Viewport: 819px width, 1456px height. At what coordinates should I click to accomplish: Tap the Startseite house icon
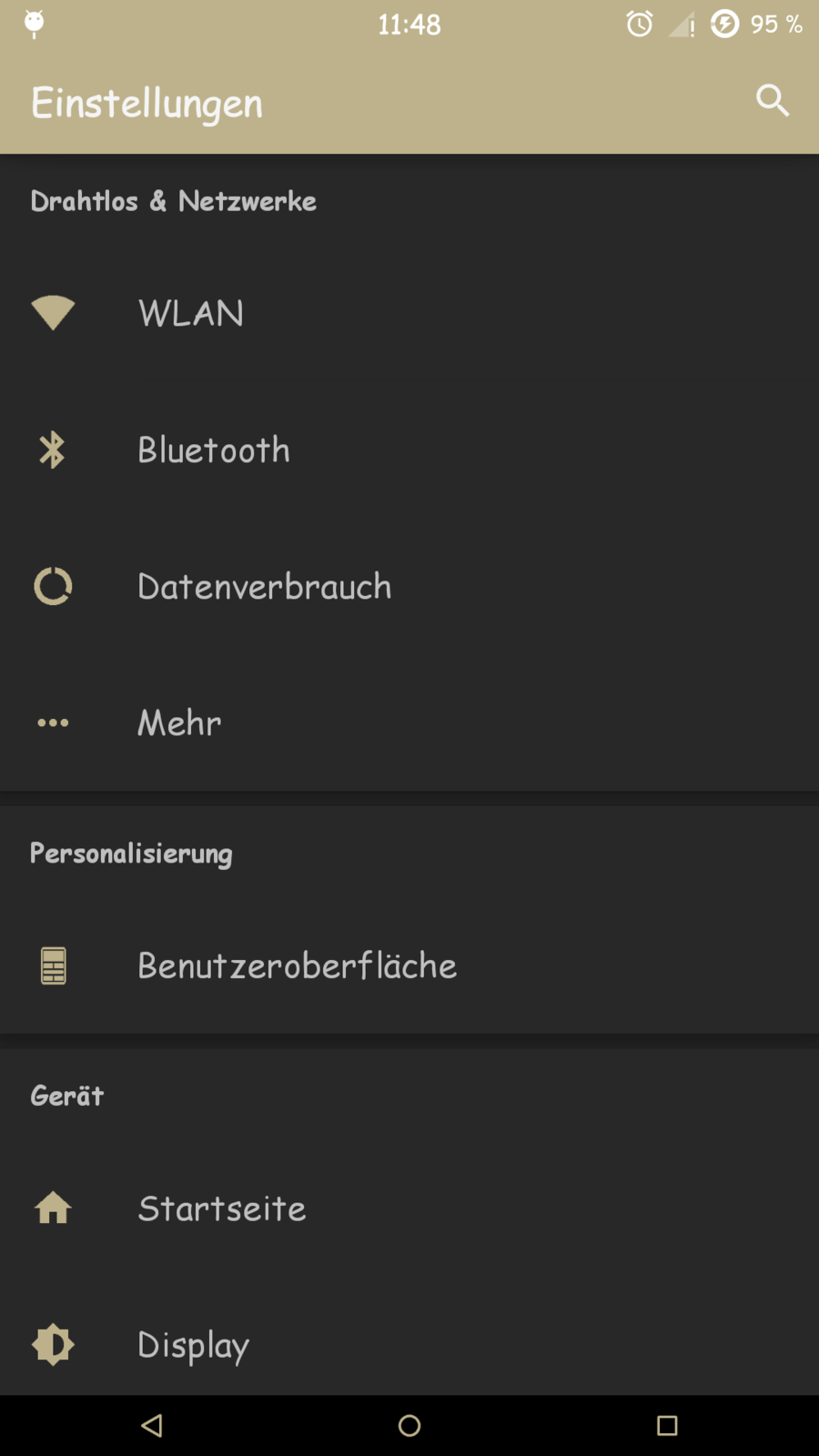pyautogui.click(x=53, y=1208)
